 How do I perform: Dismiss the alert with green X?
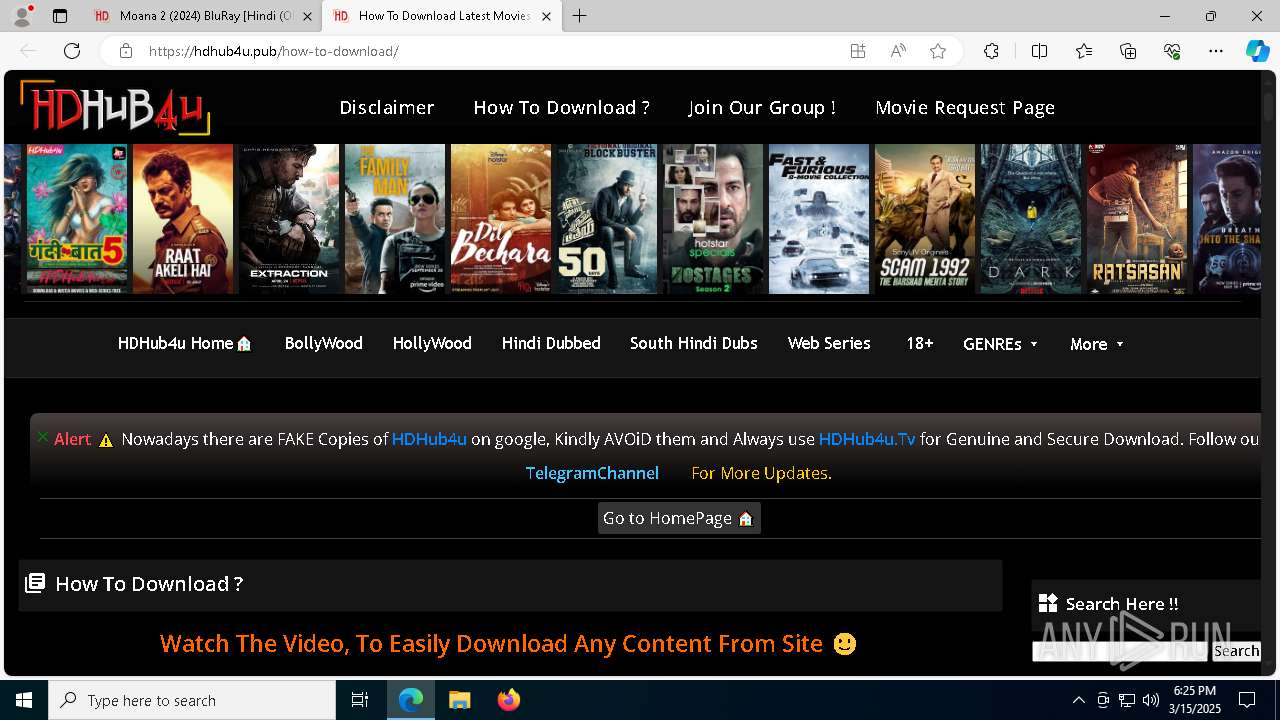click(42, 437)
